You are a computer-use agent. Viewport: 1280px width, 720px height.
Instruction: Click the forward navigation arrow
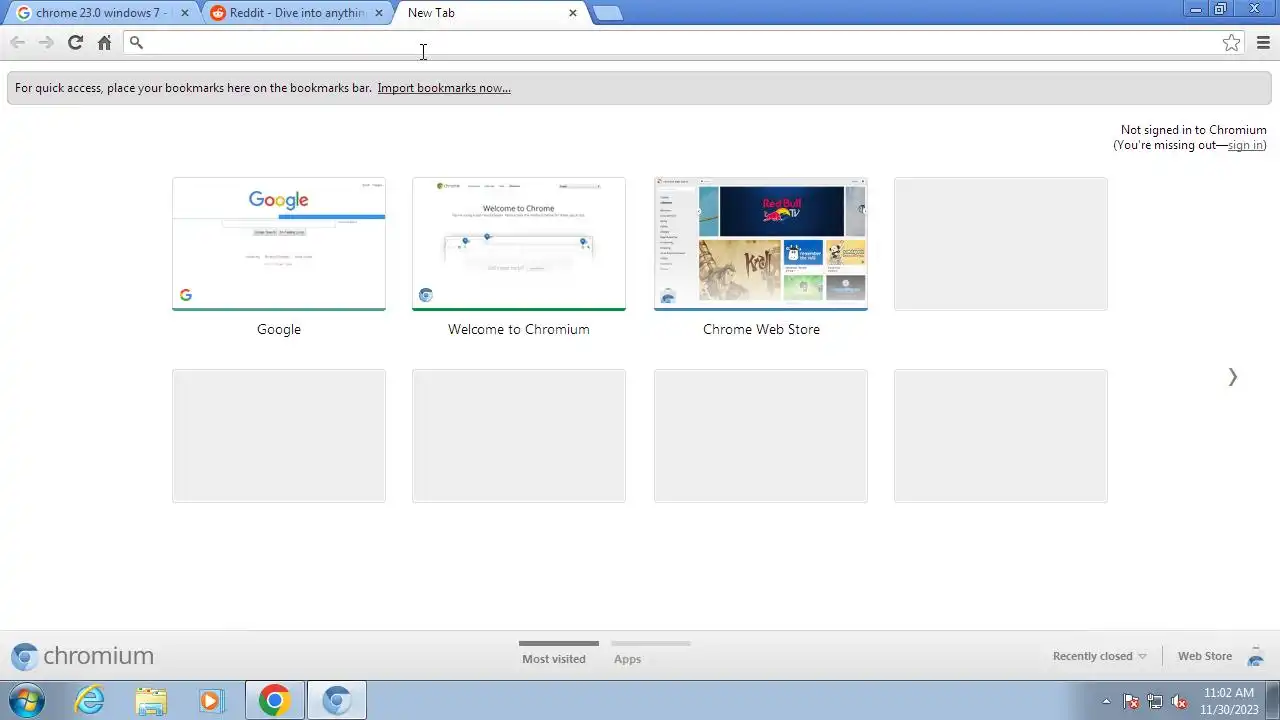[46, 42]
